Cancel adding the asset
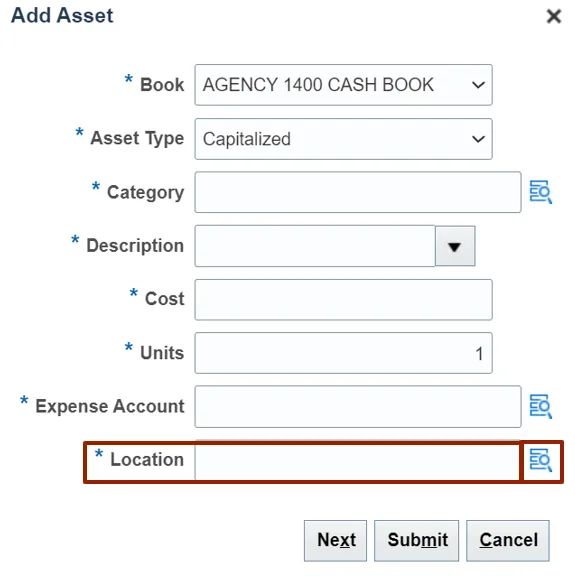 [x=508, y=541]
